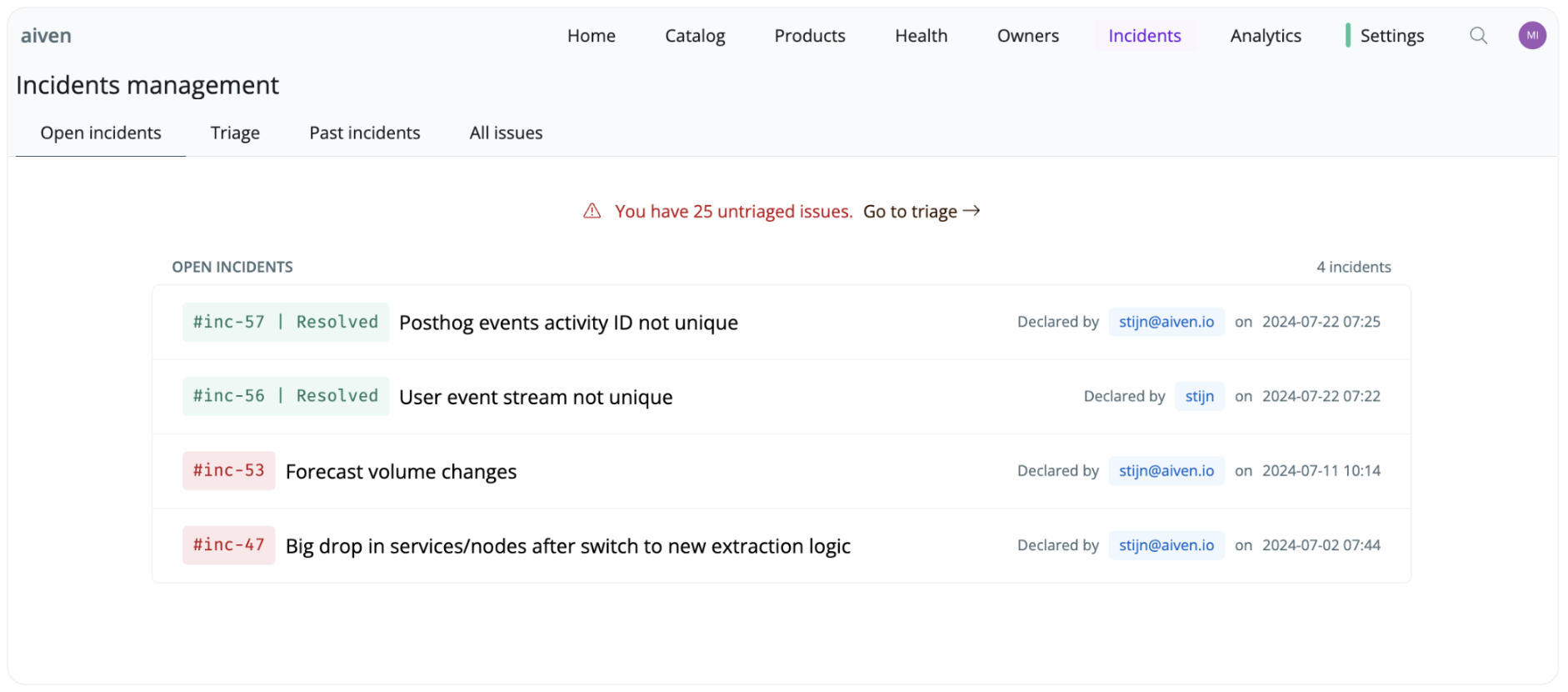Click the red #inc-53 badge

(228, 470)
